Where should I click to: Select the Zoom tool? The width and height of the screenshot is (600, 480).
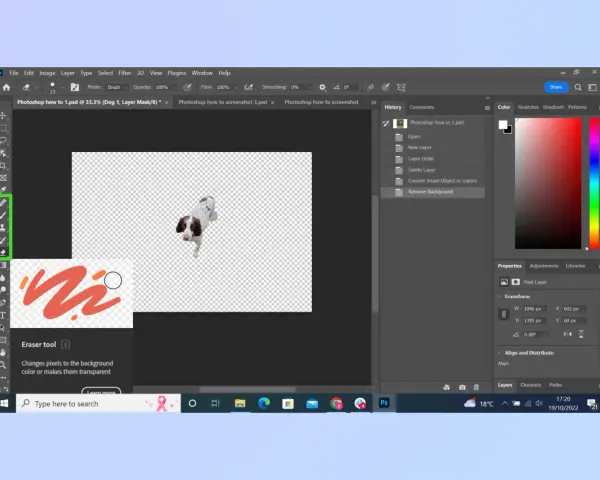click(3, 365)
